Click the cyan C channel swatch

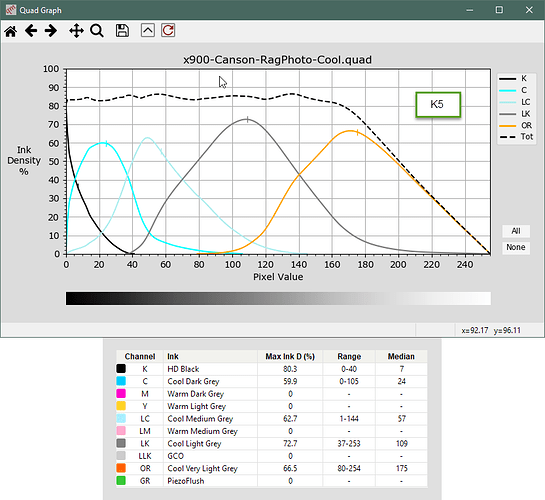[121, 381]
